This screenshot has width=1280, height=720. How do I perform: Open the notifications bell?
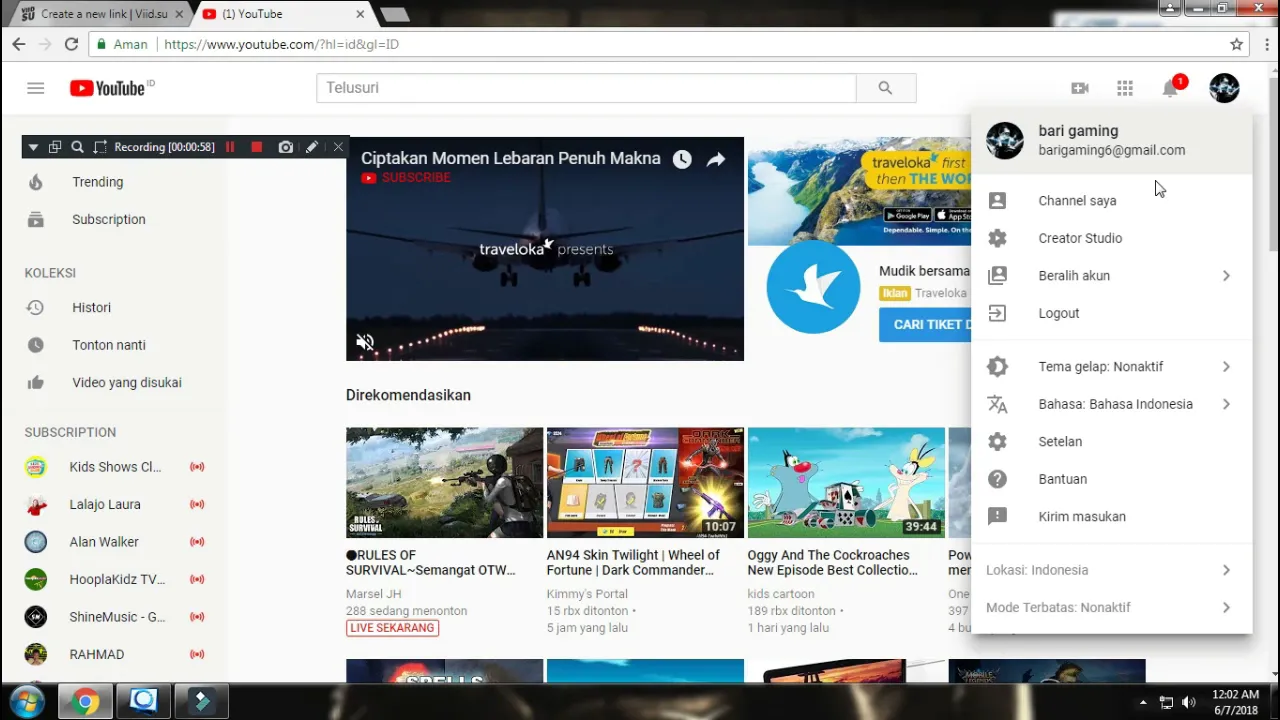[x=1170, y=88]
